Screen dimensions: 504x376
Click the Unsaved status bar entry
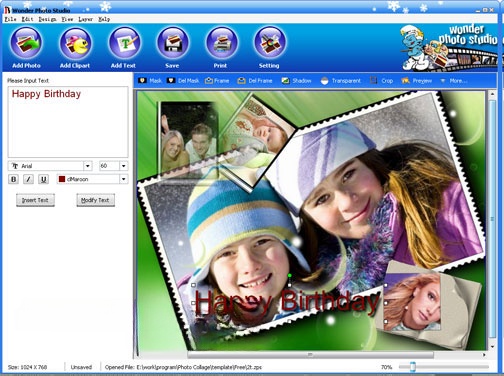click(81, 367)
